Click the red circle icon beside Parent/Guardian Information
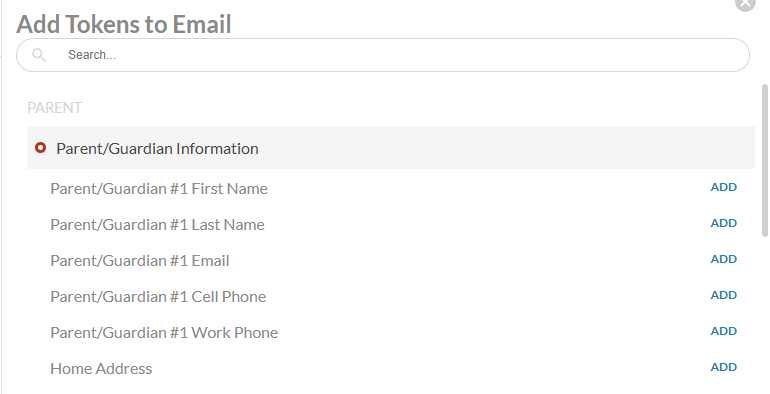Screen dimensions: 770x394 click(x=41, y=147)
